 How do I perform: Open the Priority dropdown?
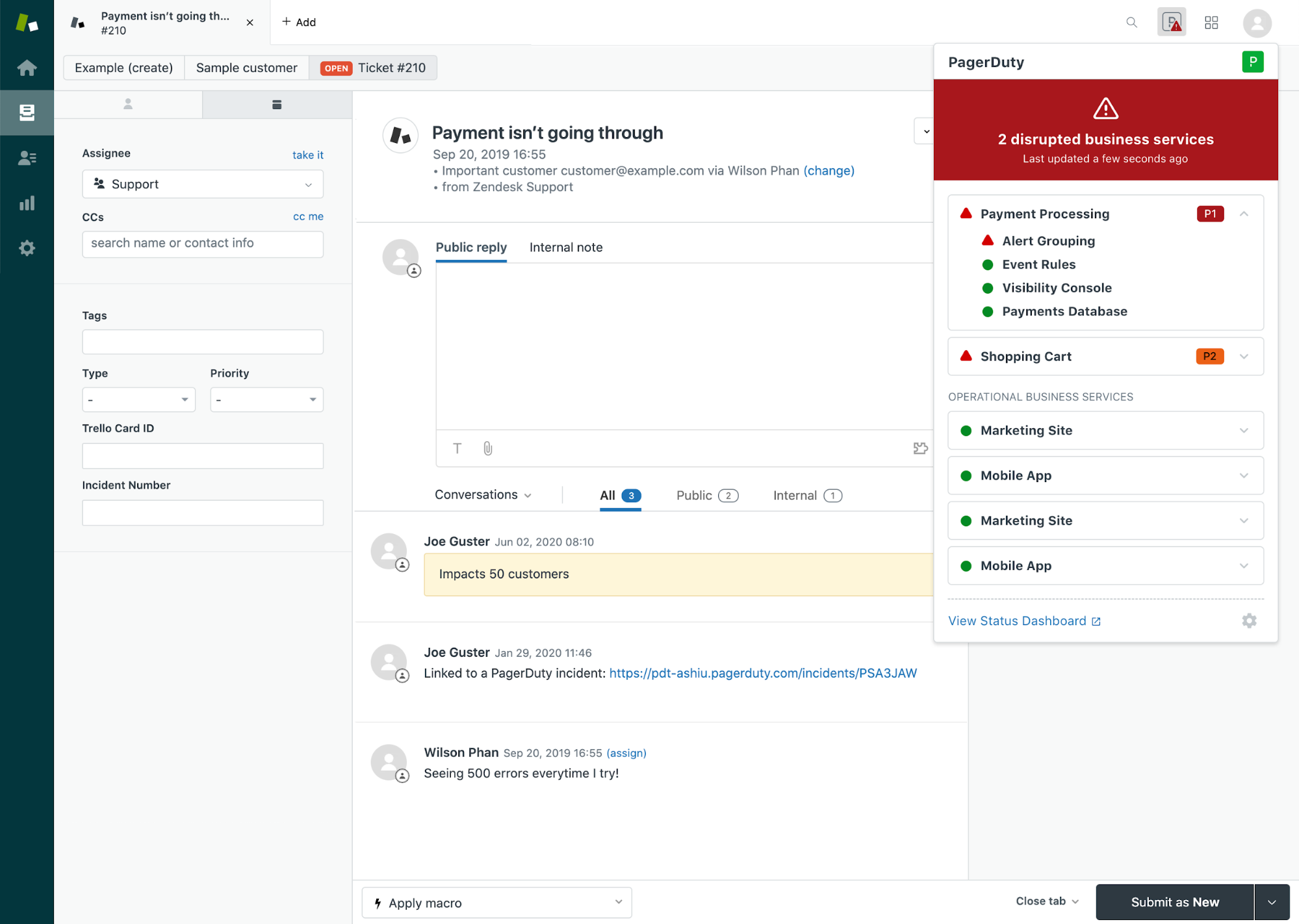tap(266, 399)
